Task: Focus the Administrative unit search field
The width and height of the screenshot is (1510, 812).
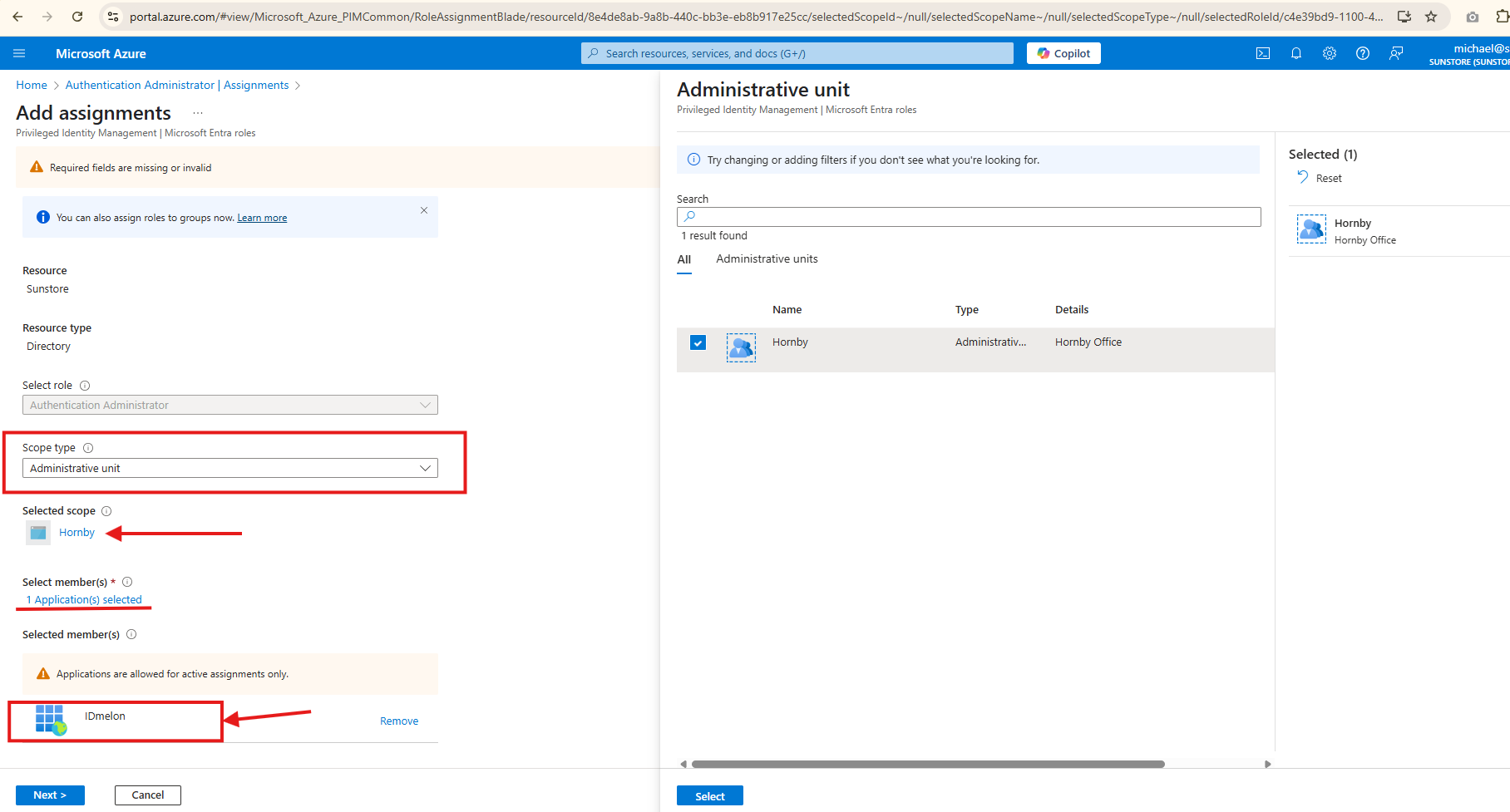Action: (x=969, y=217)
